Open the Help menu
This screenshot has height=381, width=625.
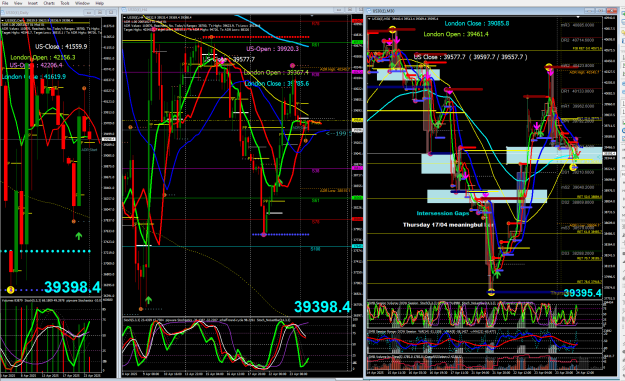[100, 3]
